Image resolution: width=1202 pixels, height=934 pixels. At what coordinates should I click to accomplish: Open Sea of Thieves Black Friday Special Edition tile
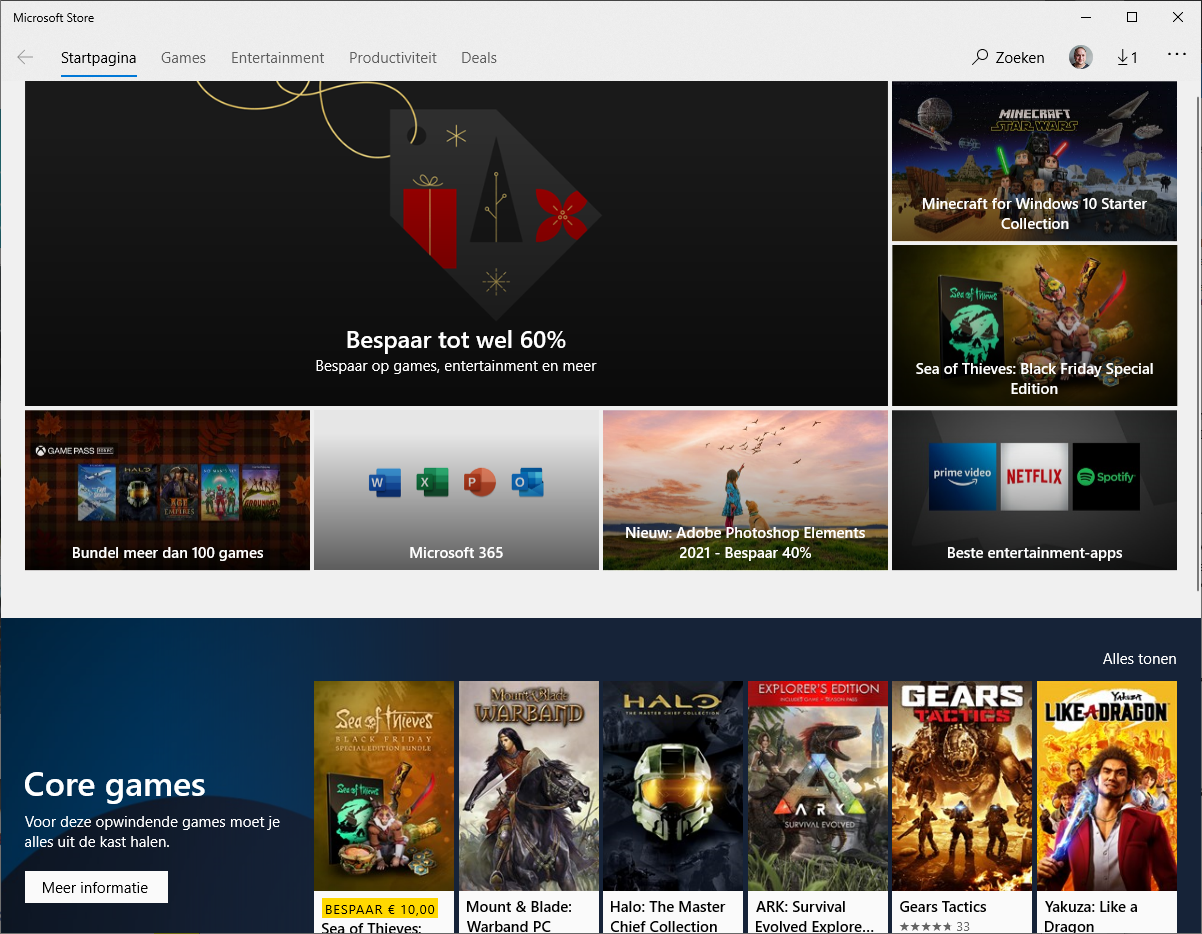pos(1034,325)
